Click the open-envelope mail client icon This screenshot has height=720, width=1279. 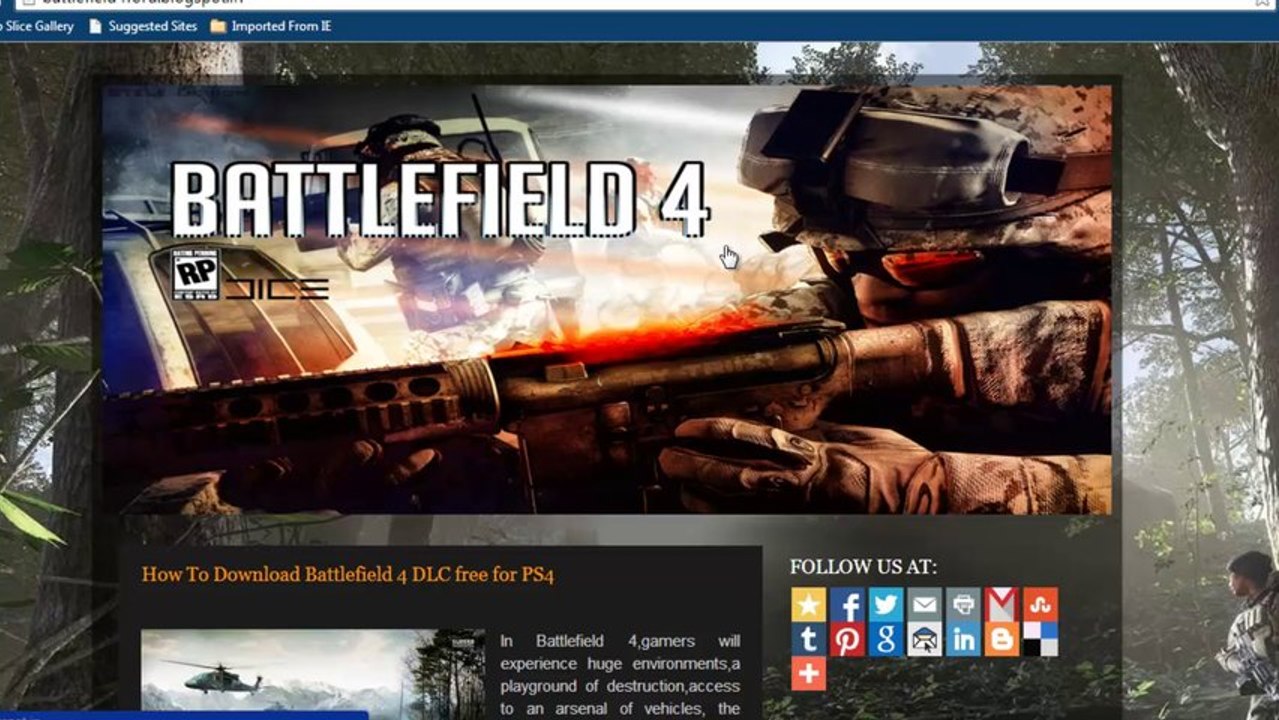click(924, 639)
